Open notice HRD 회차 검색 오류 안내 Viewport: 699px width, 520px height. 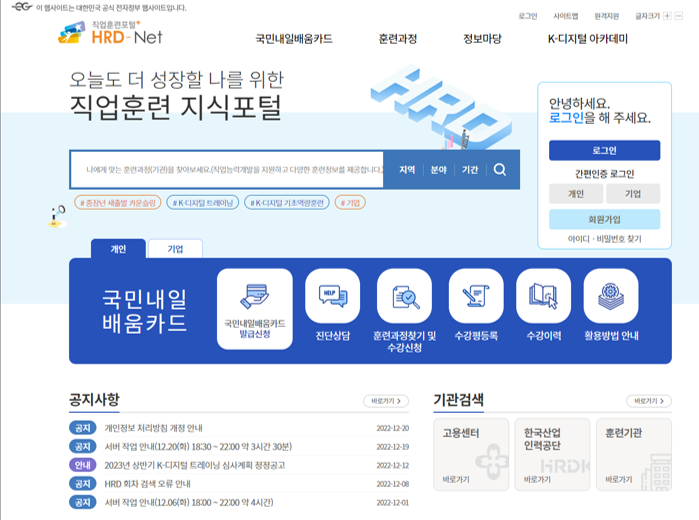(x=148, y=484)
